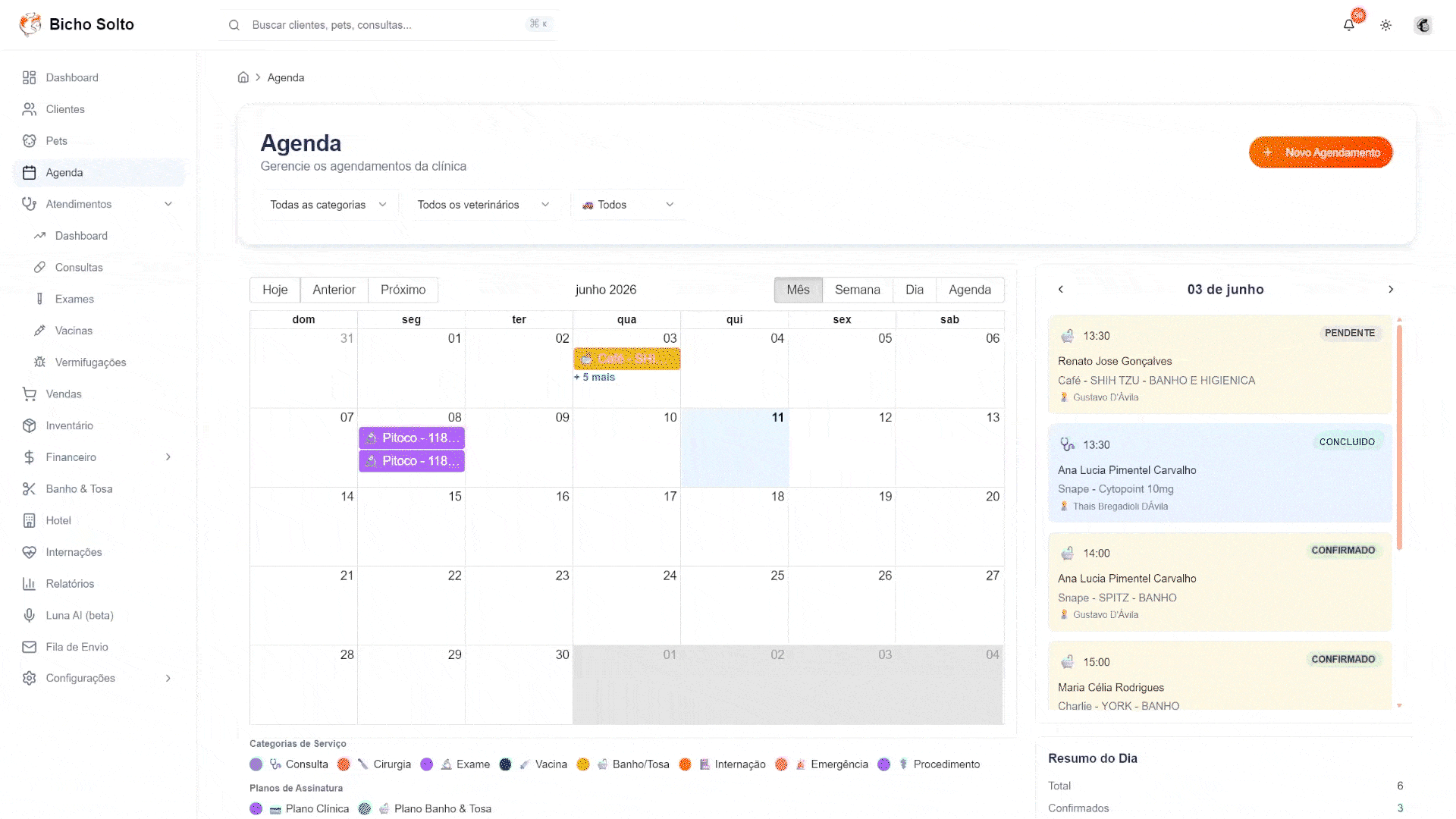Image resolution: width=1456 pixels, height=819 pixels.
Task: Click the home breadcrumb icon
Action: (x=243, y=77)
